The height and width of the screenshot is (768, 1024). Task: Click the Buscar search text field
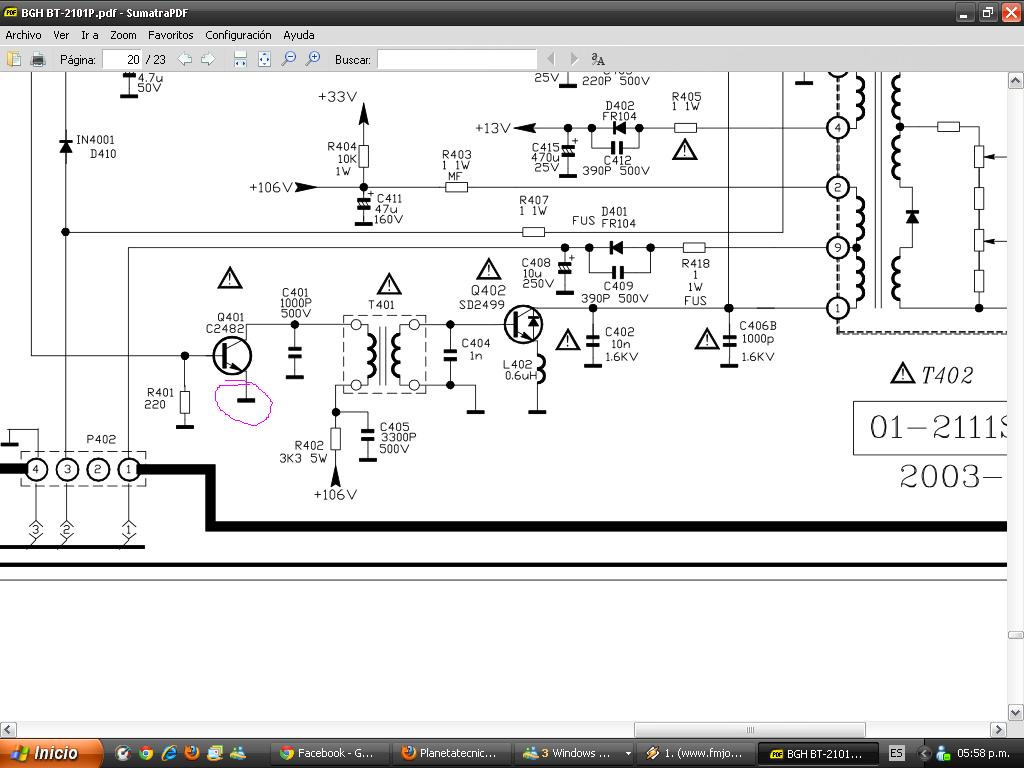pyautogui.click(x=457, y=59)
